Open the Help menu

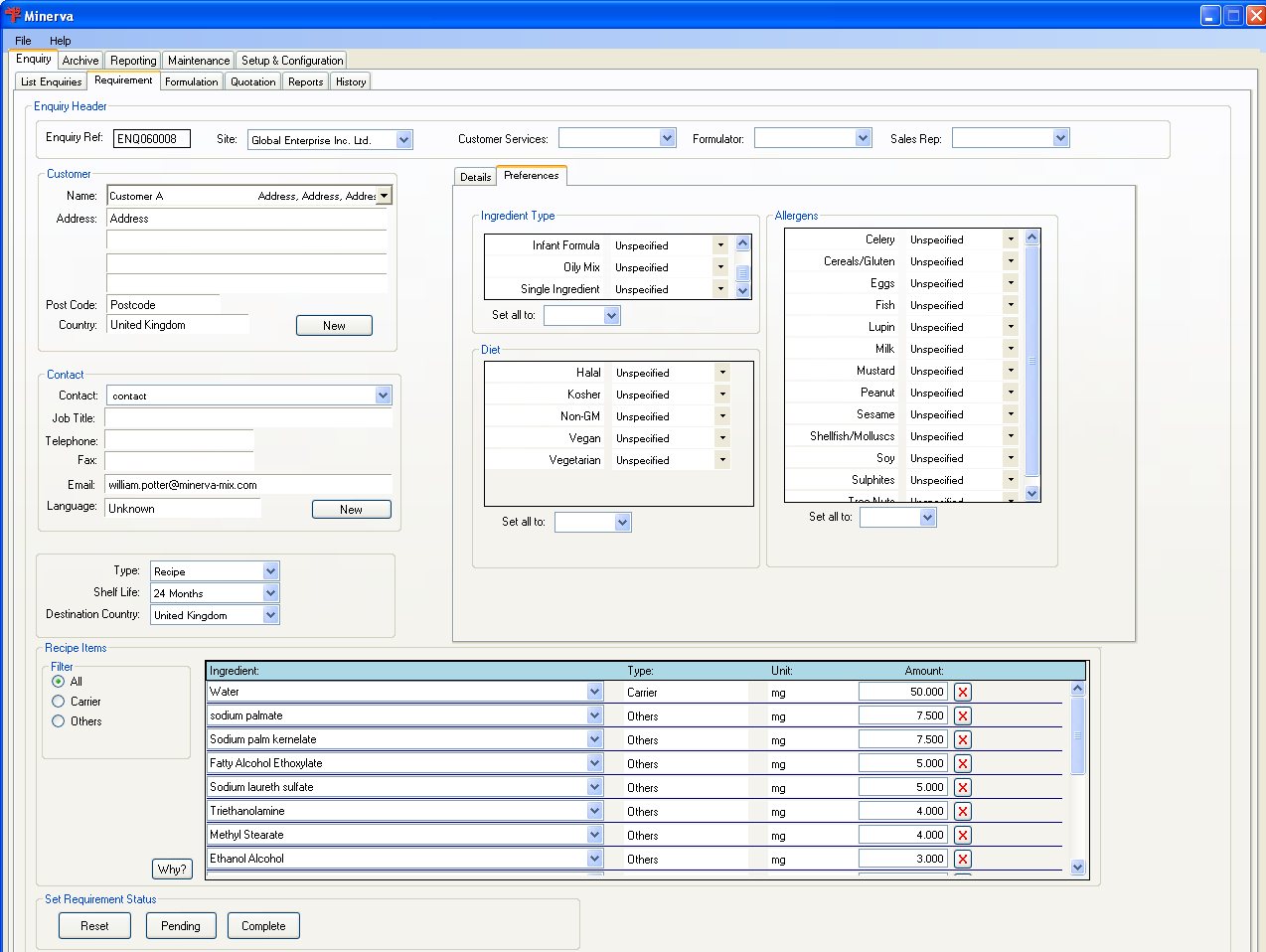click(60, 41)
